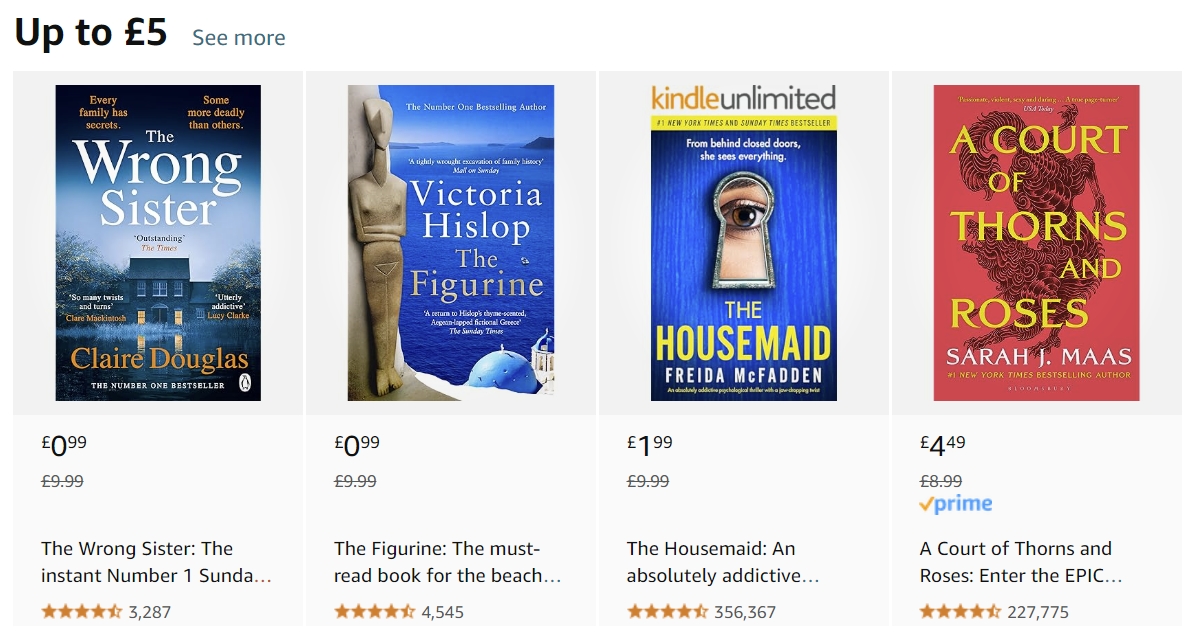Open 3,287 reviews count
Viewport: 1190px width, 632px height.
150,612
